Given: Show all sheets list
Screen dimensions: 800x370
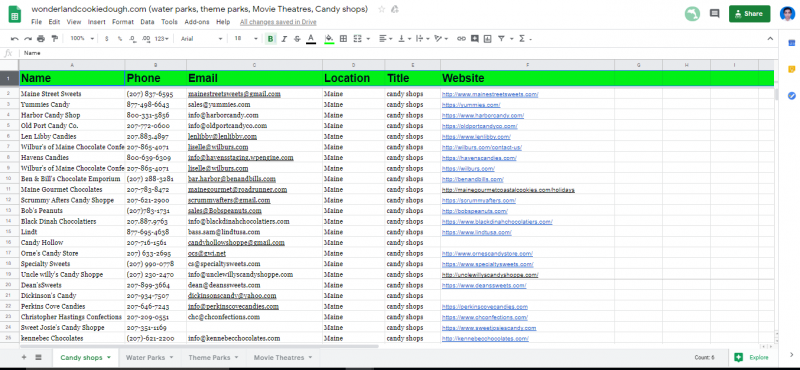Looking at the screenshot, I should coord(38,357).
